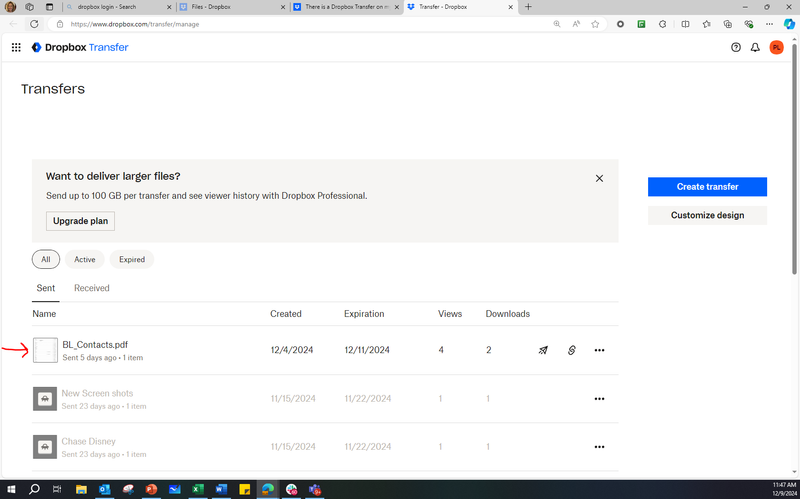Viewport: 800px width, 499px height.
Task: Close the Files - Dropbox browser tab
Action: (x=283, y=7)
